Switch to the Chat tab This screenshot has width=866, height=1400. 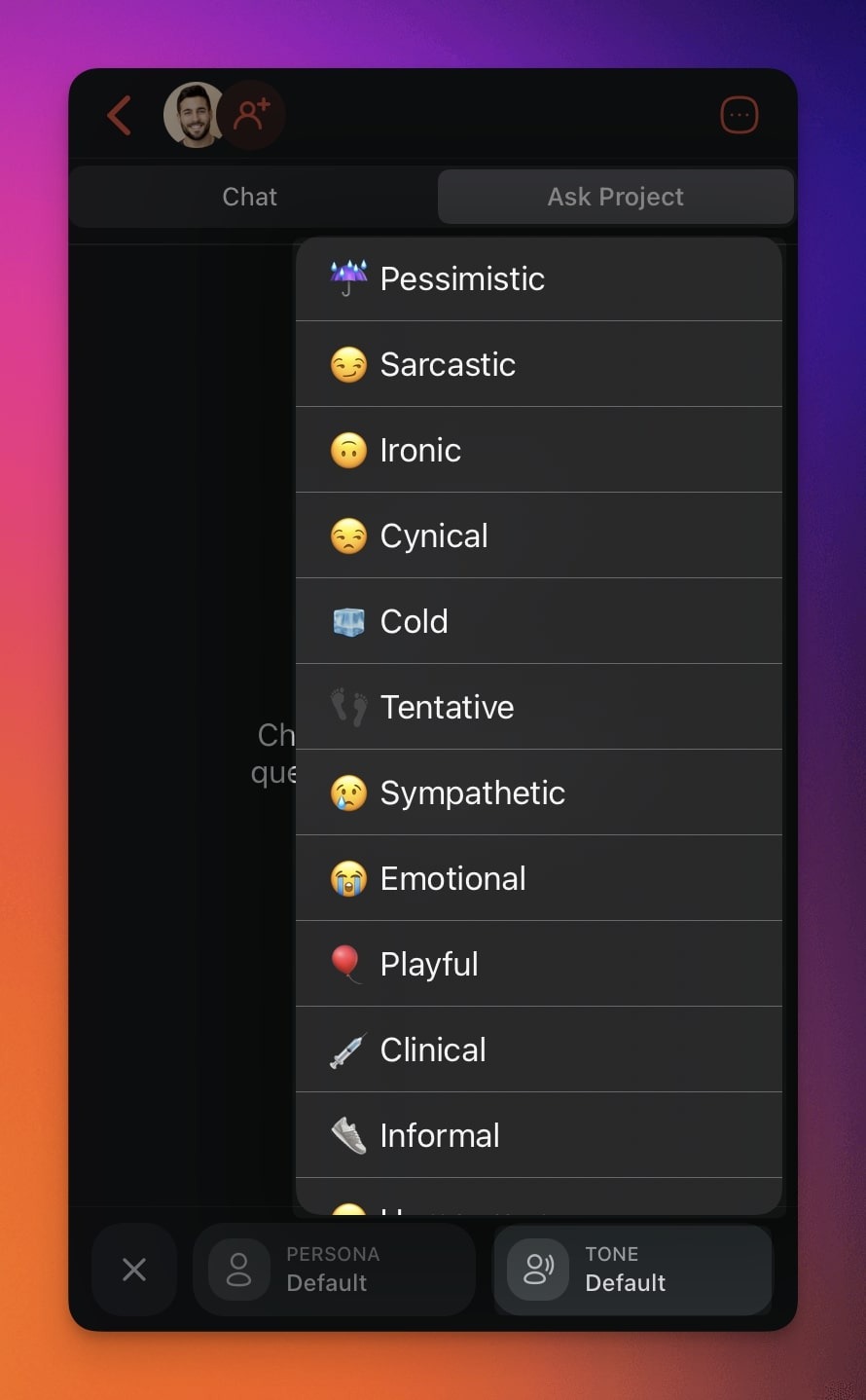[x=250, y=197]
